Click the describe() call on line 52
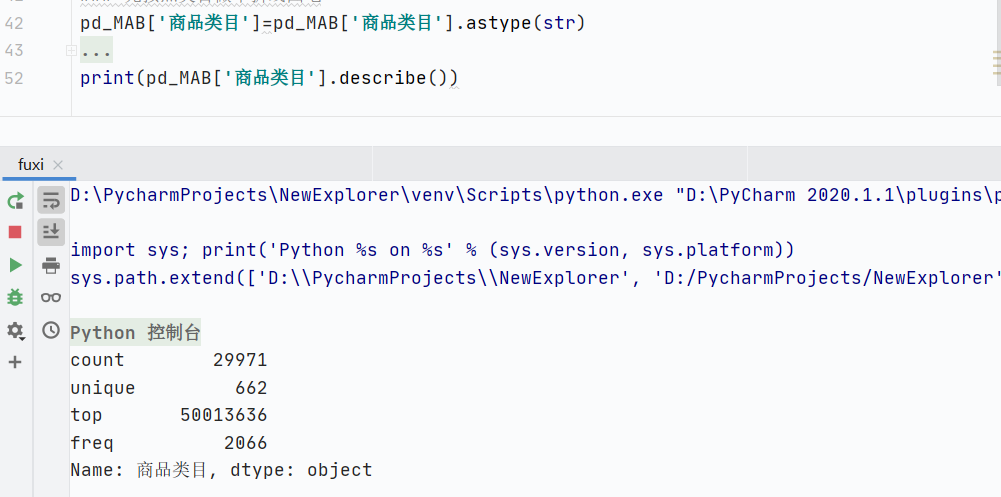The height and width of the screenshot is (497, 1001). [x=397, y=78]
